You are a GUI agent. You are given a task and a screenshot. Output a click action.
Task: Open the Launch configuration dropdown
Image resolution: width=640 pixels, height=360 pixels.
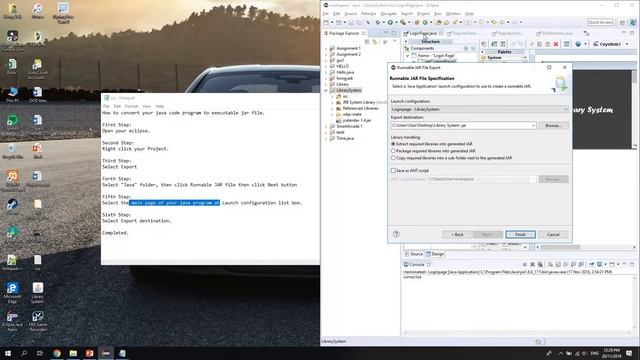click(x=479, y=109)
